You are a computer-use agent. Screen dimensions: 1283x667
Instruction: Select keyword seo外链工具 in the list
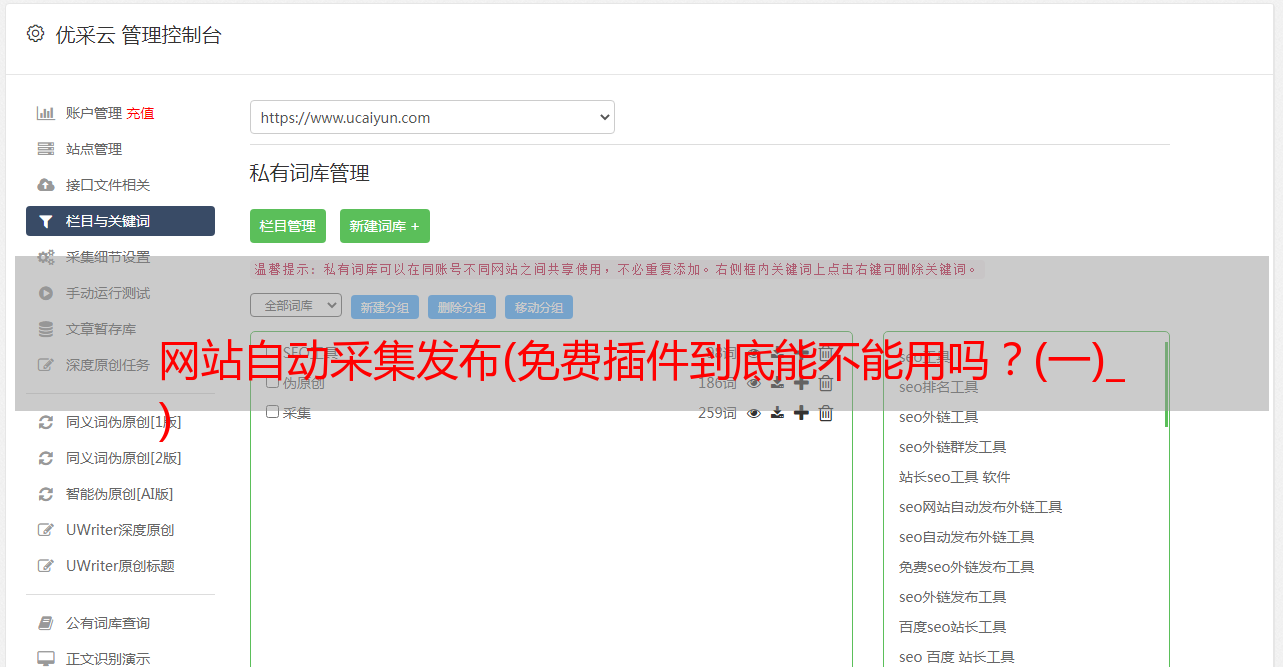pyautogui.click(x=938, y=417)
